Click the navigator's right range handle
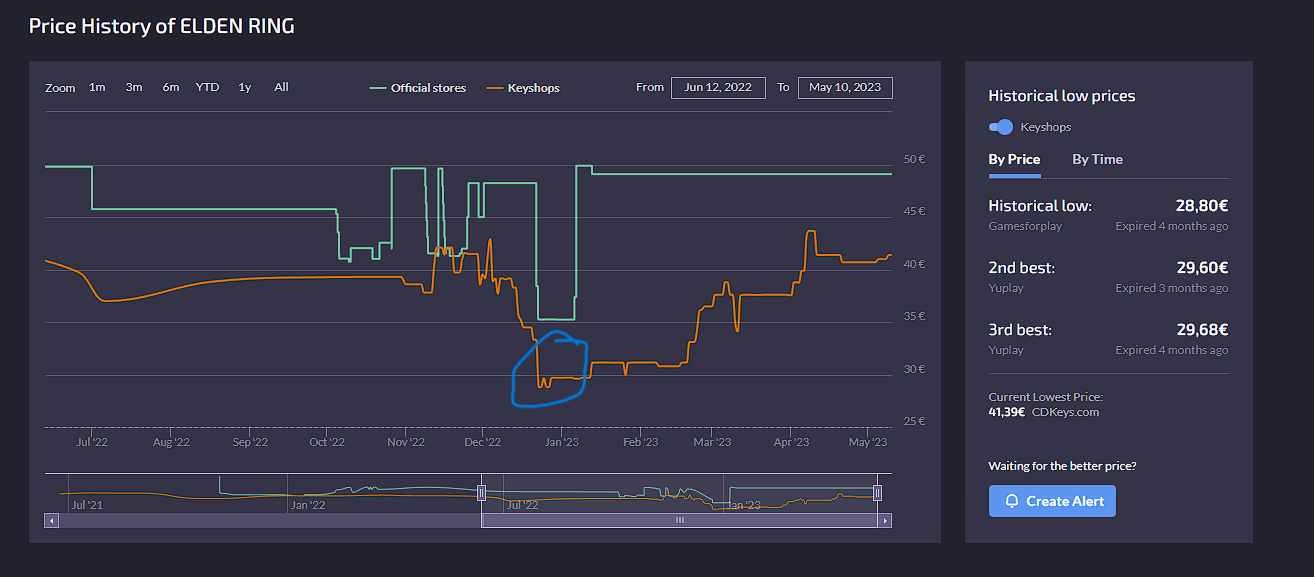Viewport: 1314px width, 577px height. [877, 492]
